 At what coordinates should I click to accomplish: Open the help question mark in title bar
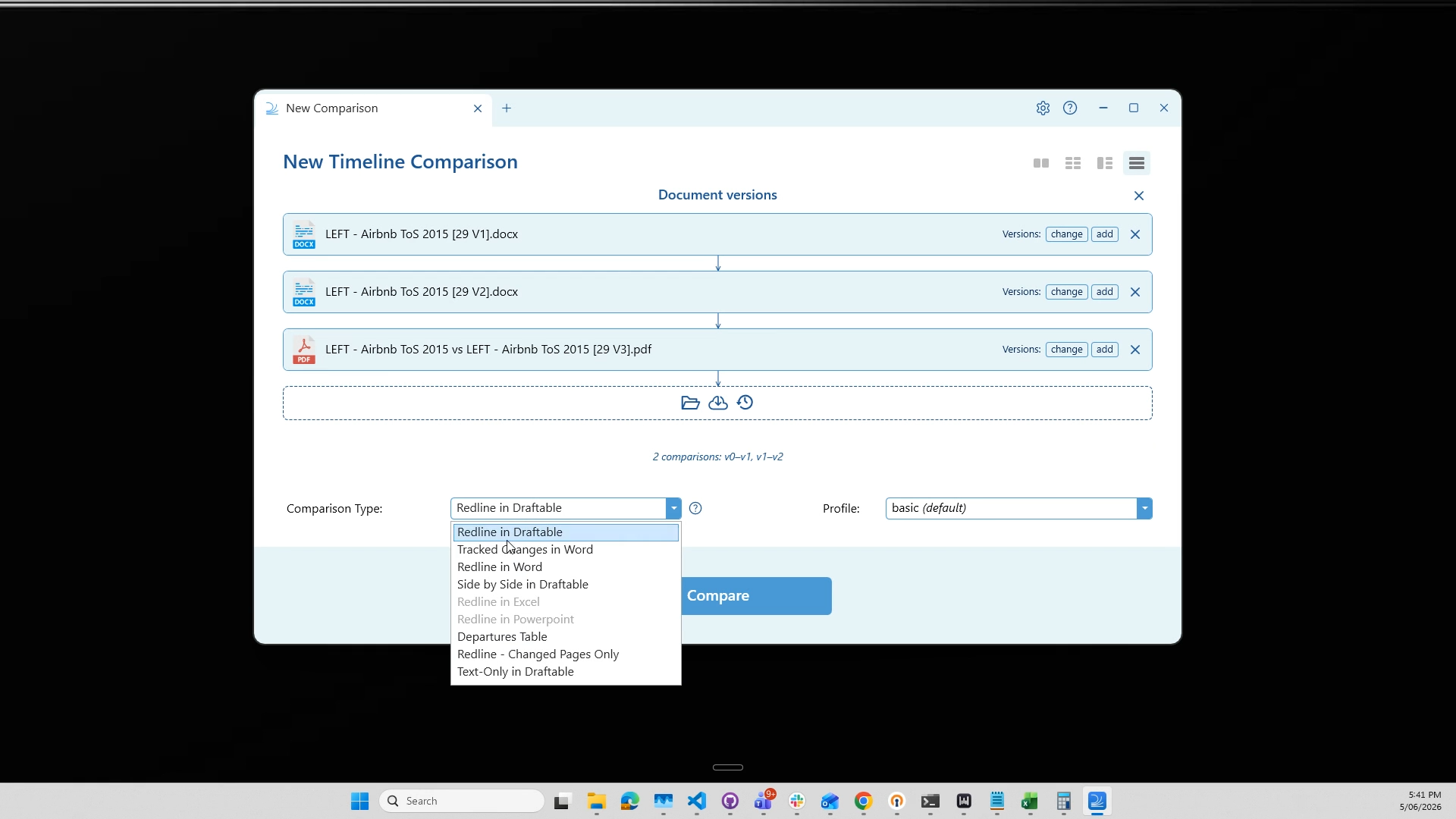pos(1070,108)
